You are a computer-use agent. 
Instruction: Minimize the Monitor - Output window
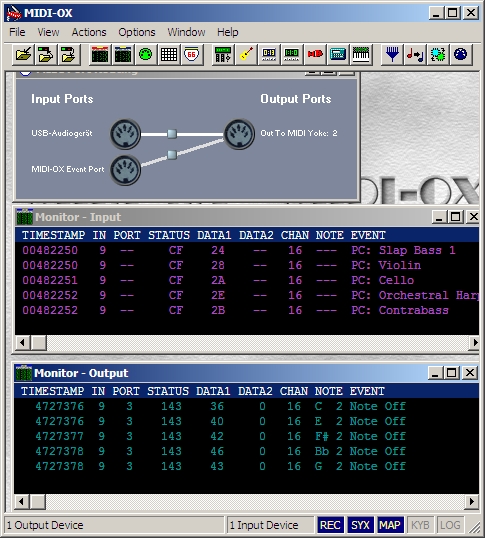coord(436,373)
